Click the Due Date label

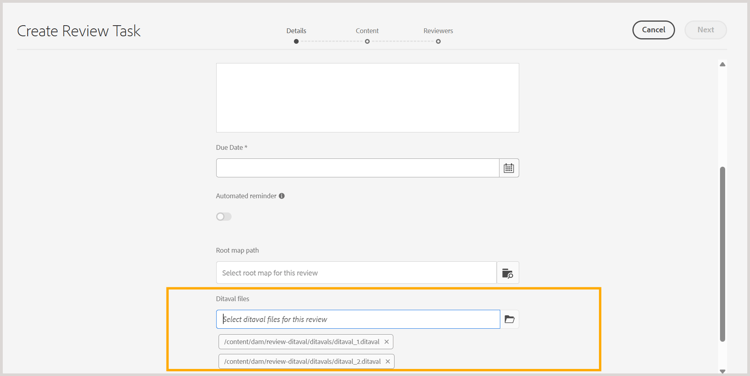(232, 148)
